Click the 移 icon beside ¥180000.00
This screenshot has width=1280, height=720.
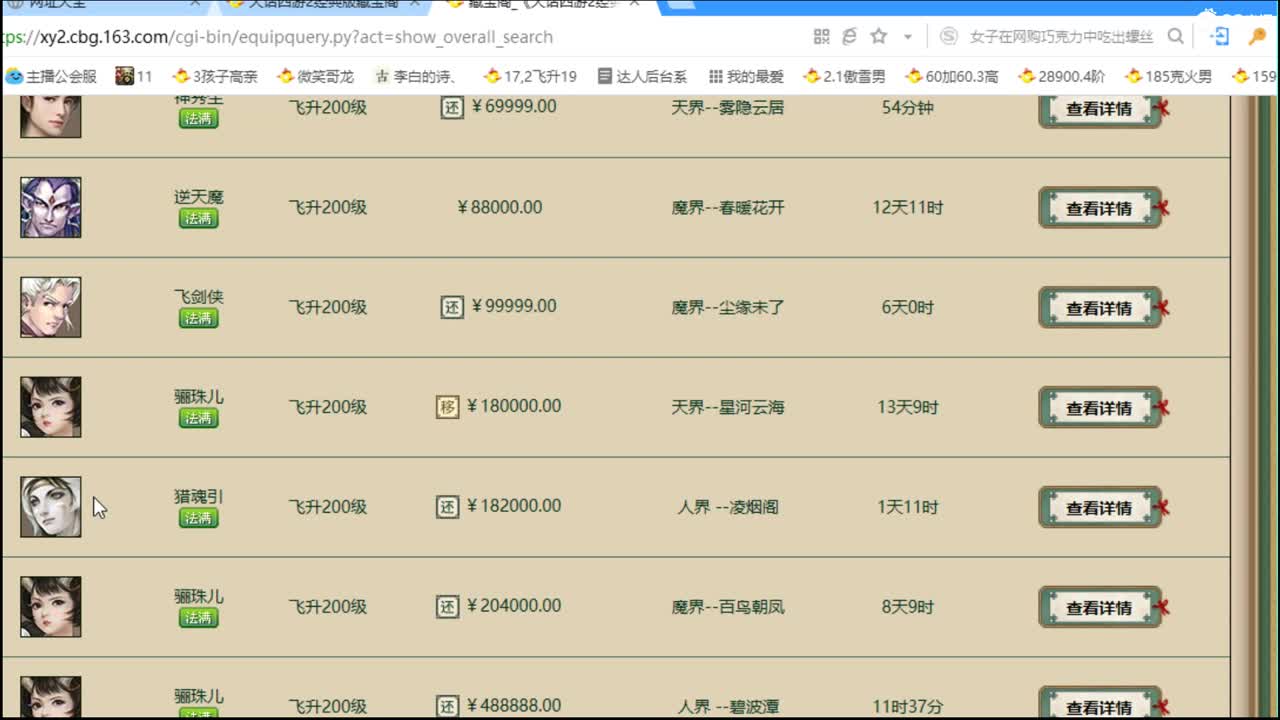coord(447,407)
